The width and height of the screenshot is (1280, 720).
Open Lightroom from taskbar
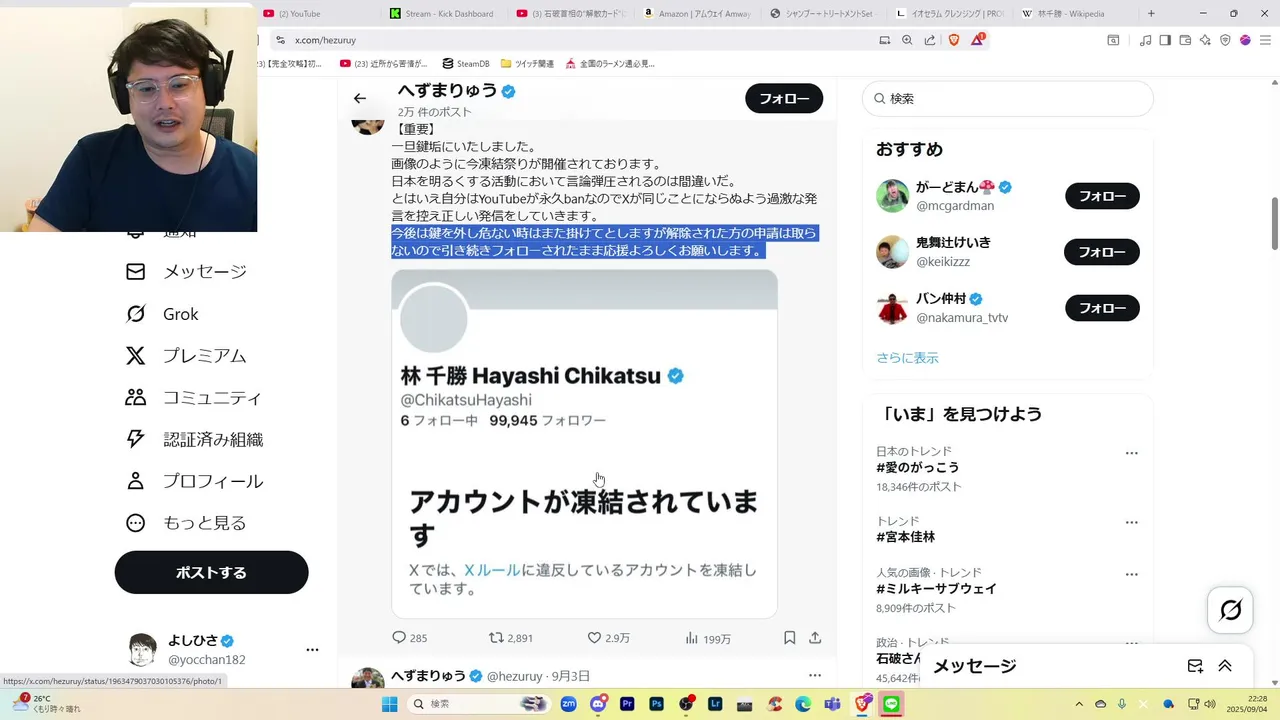715,704
